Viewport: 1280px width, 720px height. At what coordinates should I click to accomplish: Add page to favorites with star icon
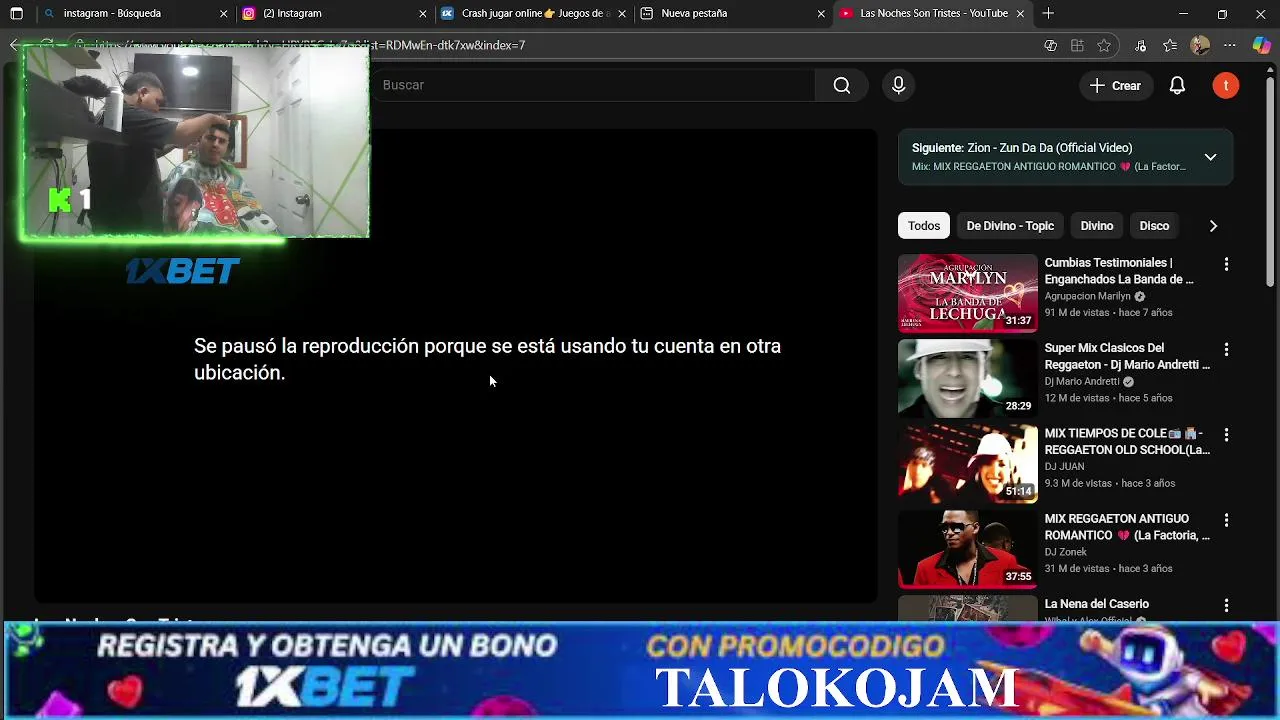[x=1104, y=45]
